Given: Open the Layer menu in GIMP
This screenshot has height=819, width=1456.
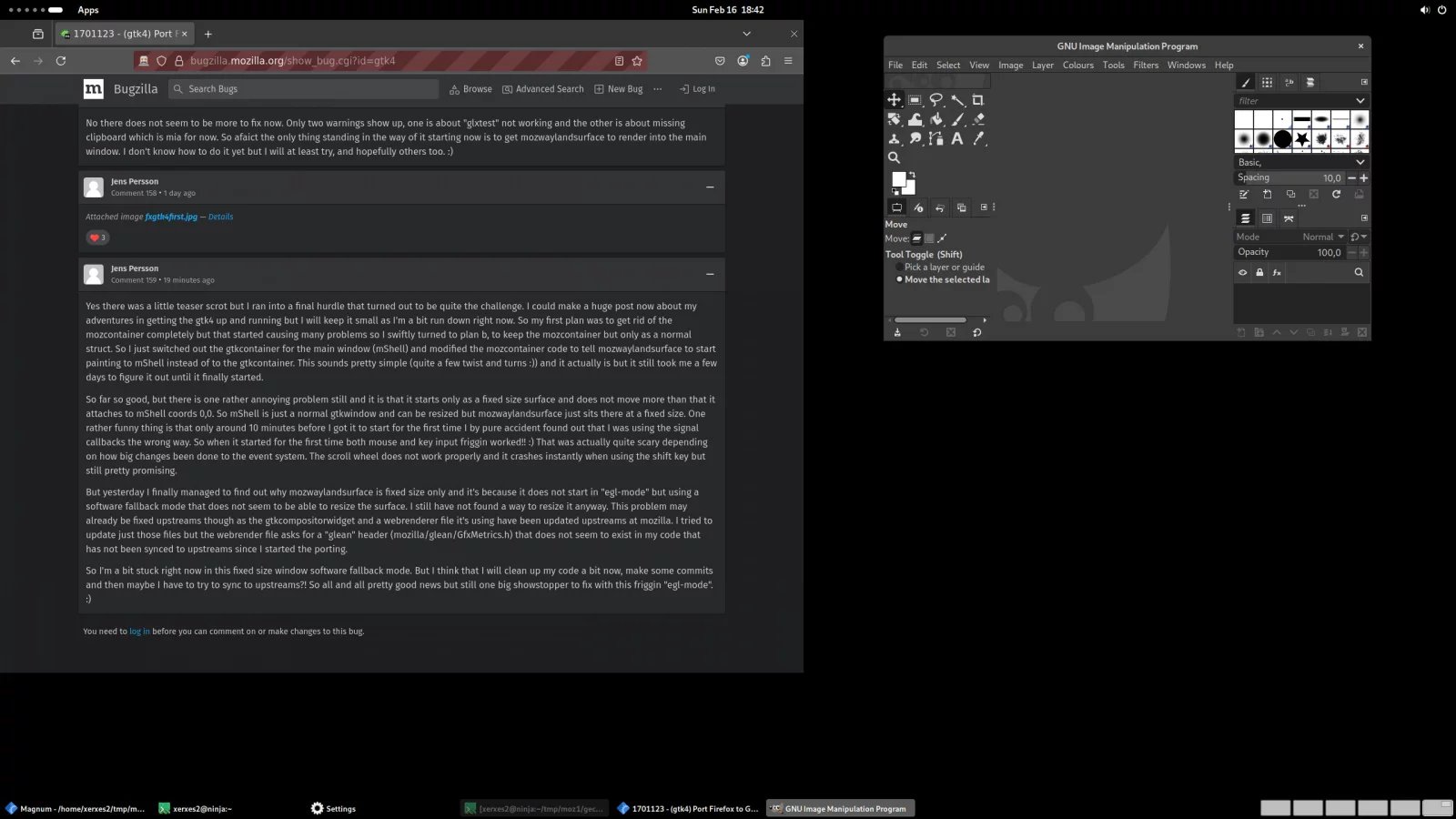Looking at the screenshot, I should [1043, 66].
